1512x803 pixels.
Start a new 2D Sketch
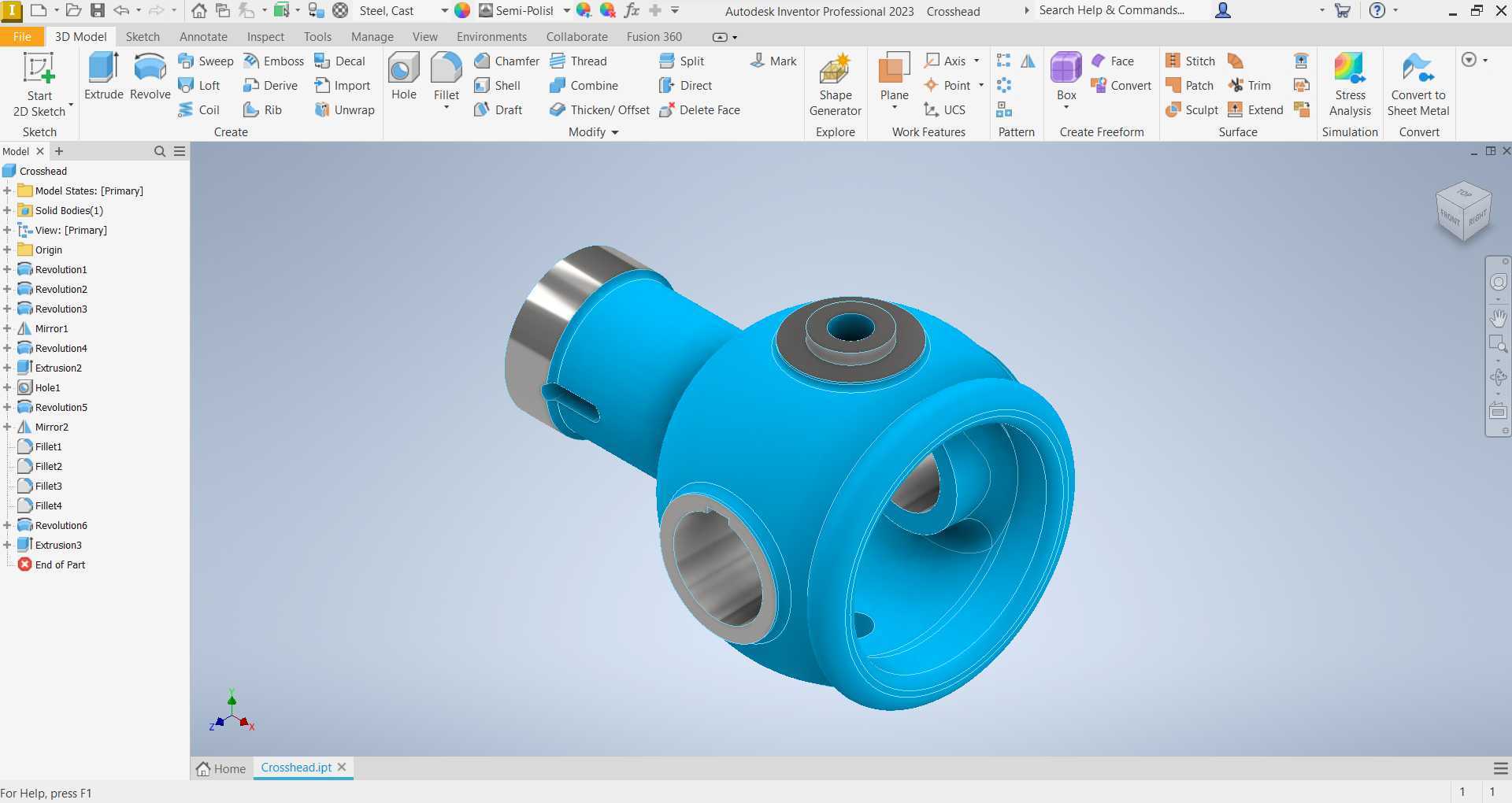point(39,84)
